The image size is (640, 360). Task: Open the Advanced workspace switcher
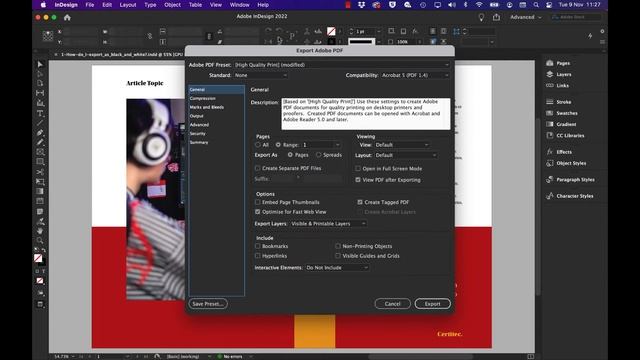(526, 17)
